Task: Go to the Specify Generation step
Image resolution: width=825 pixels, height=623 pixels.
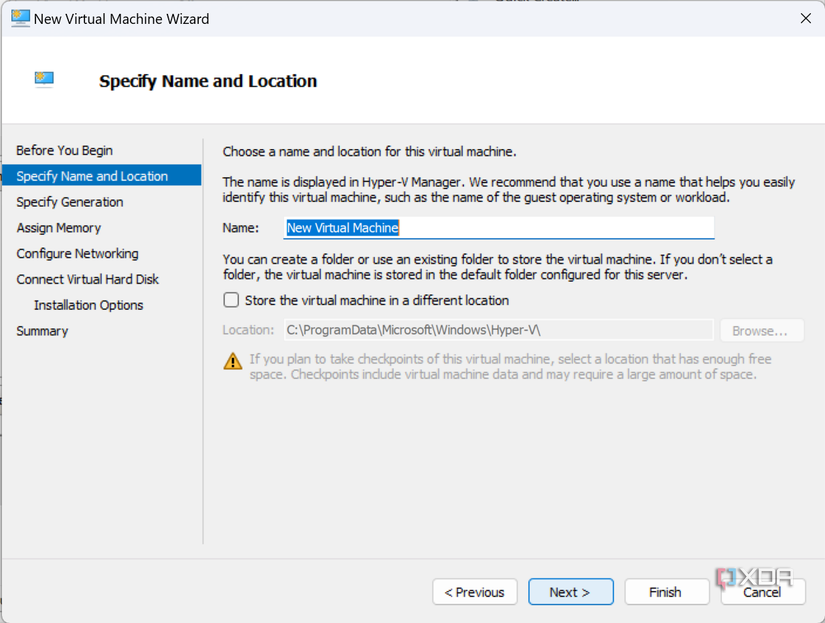Action: [69, 202]
